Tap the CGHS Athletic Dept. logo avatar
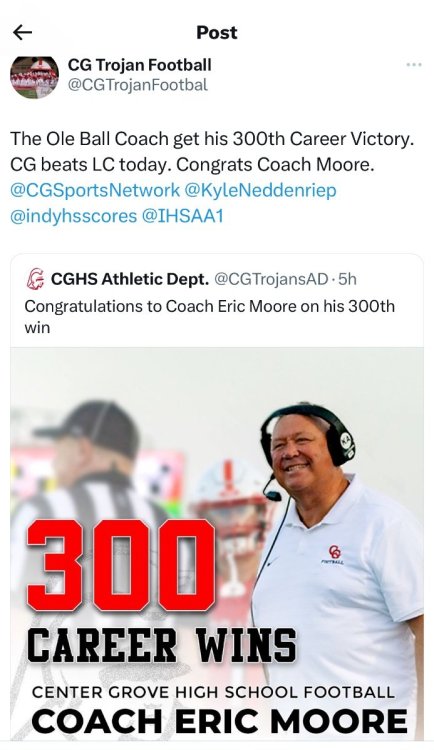This screenshot has height=750, width=434. click(x=35, y=279)
